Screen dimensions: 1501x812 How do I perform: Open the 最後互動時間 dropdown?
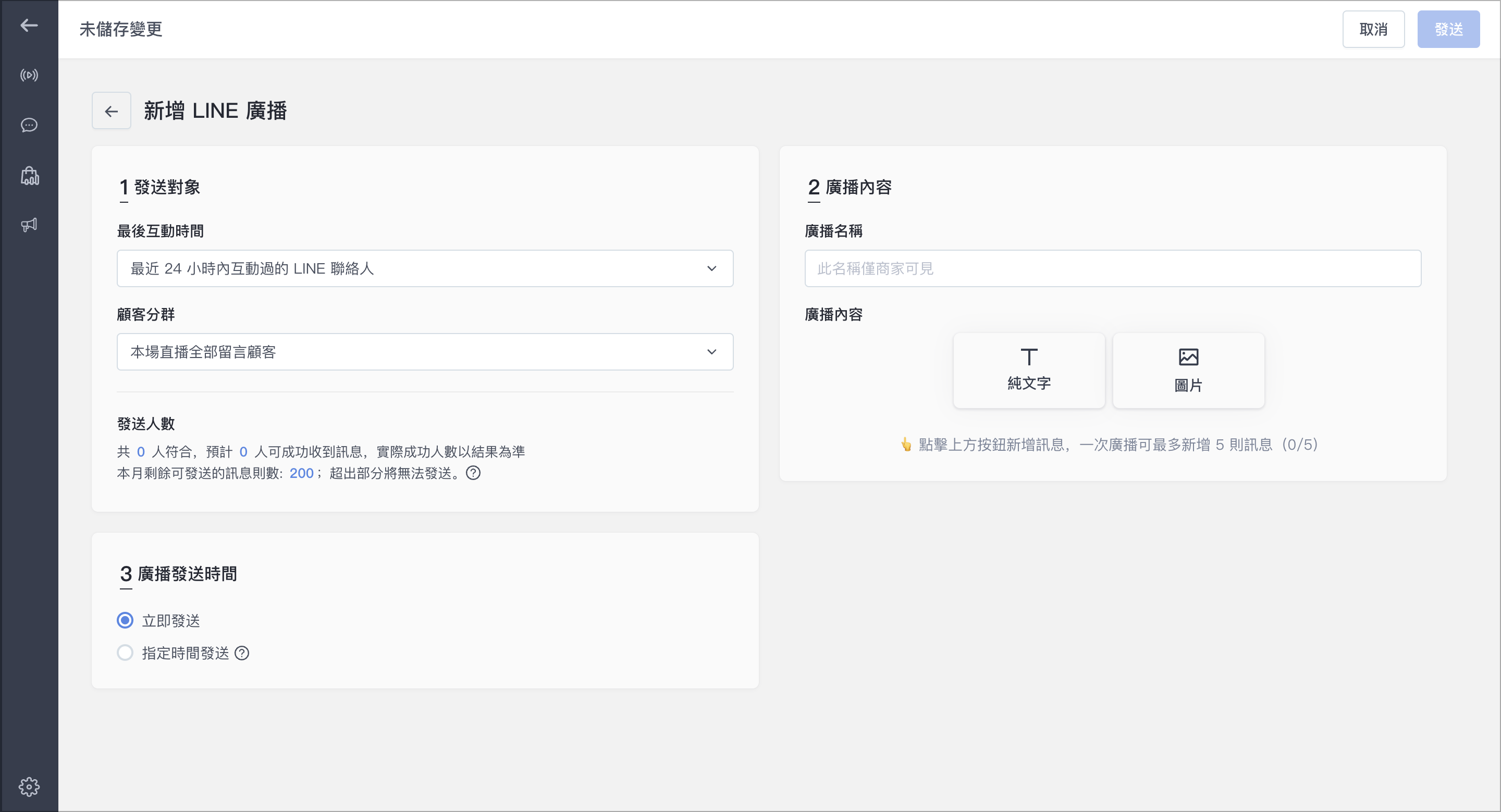point(425,268)
